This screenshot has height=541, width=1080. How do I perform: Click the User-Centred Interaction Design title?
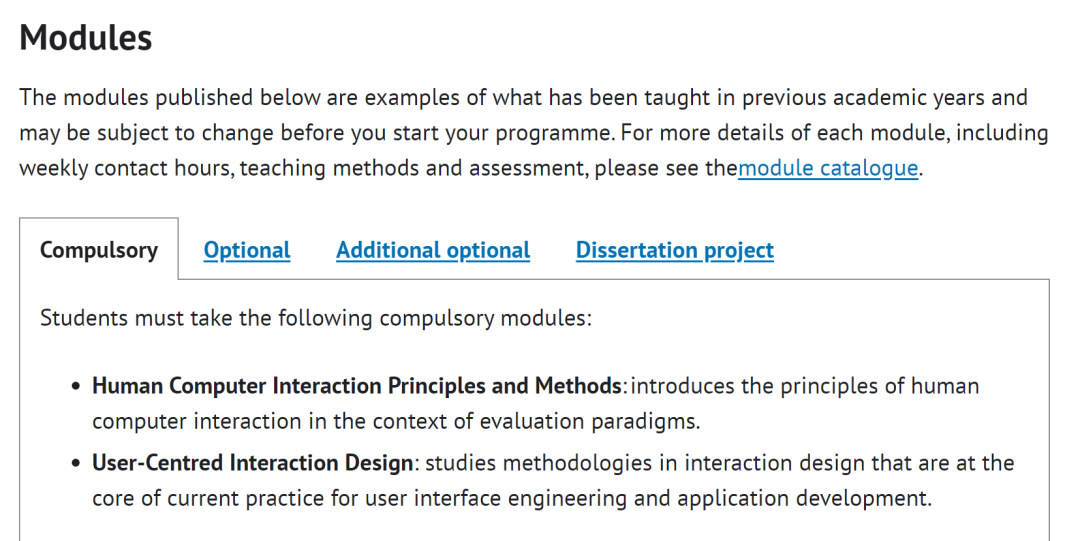(x=252, y=462)
